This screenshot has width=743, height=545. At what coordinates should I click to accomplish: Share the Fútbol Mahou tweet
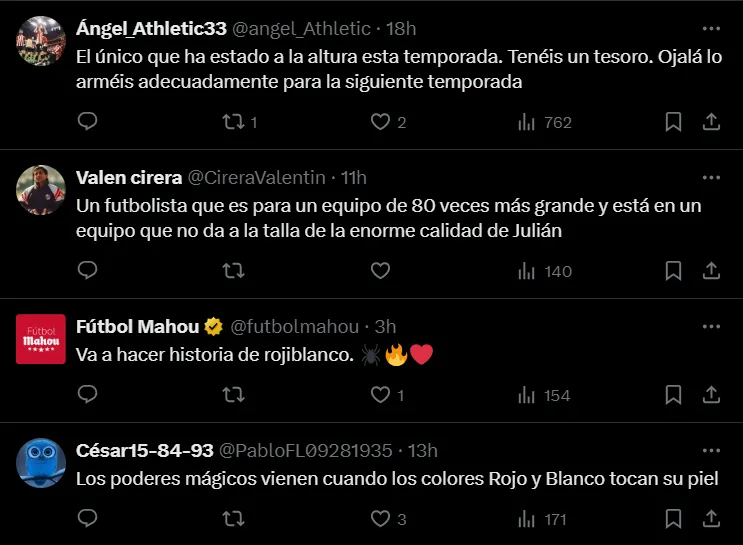point(711,395)
